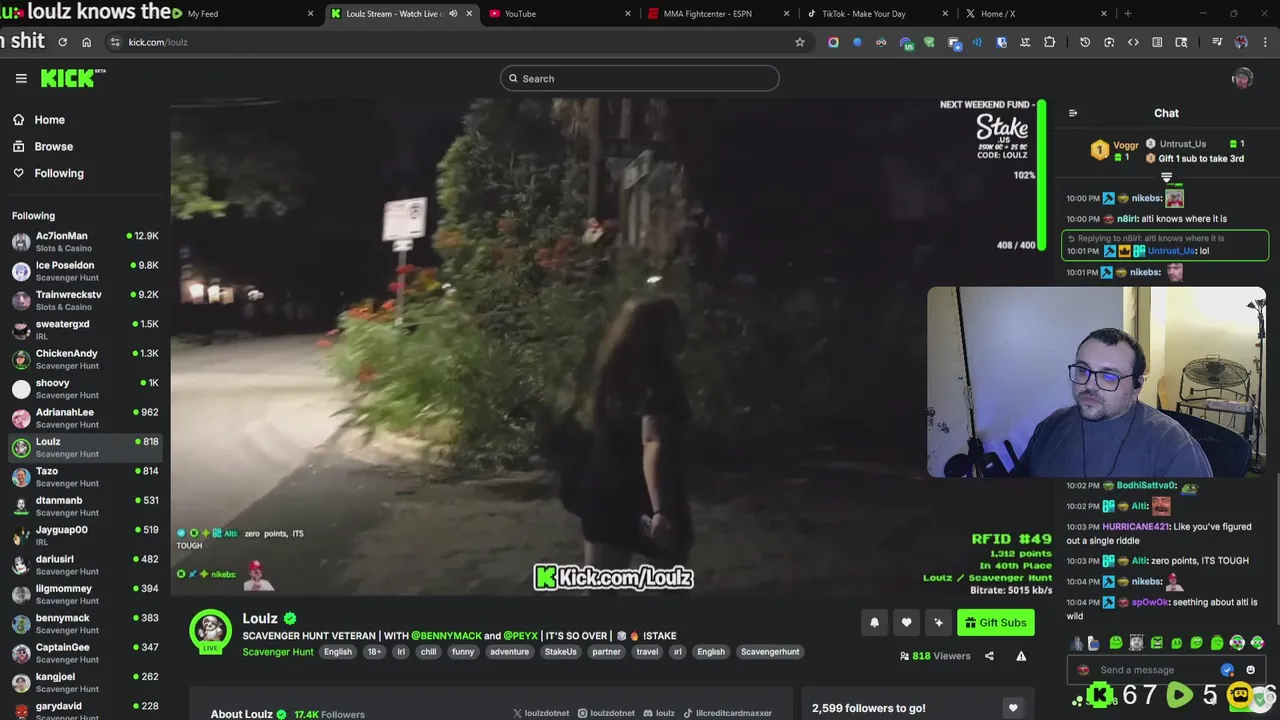Open the browser extensions puzzle icon

pos(1049,42)
